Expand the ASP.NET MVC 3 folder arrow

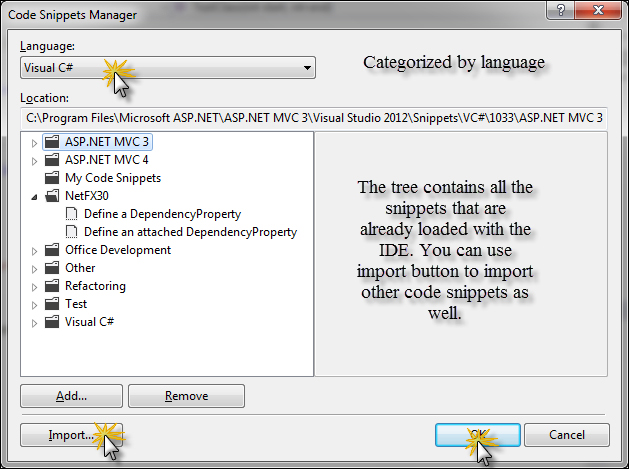click(34, 142)
